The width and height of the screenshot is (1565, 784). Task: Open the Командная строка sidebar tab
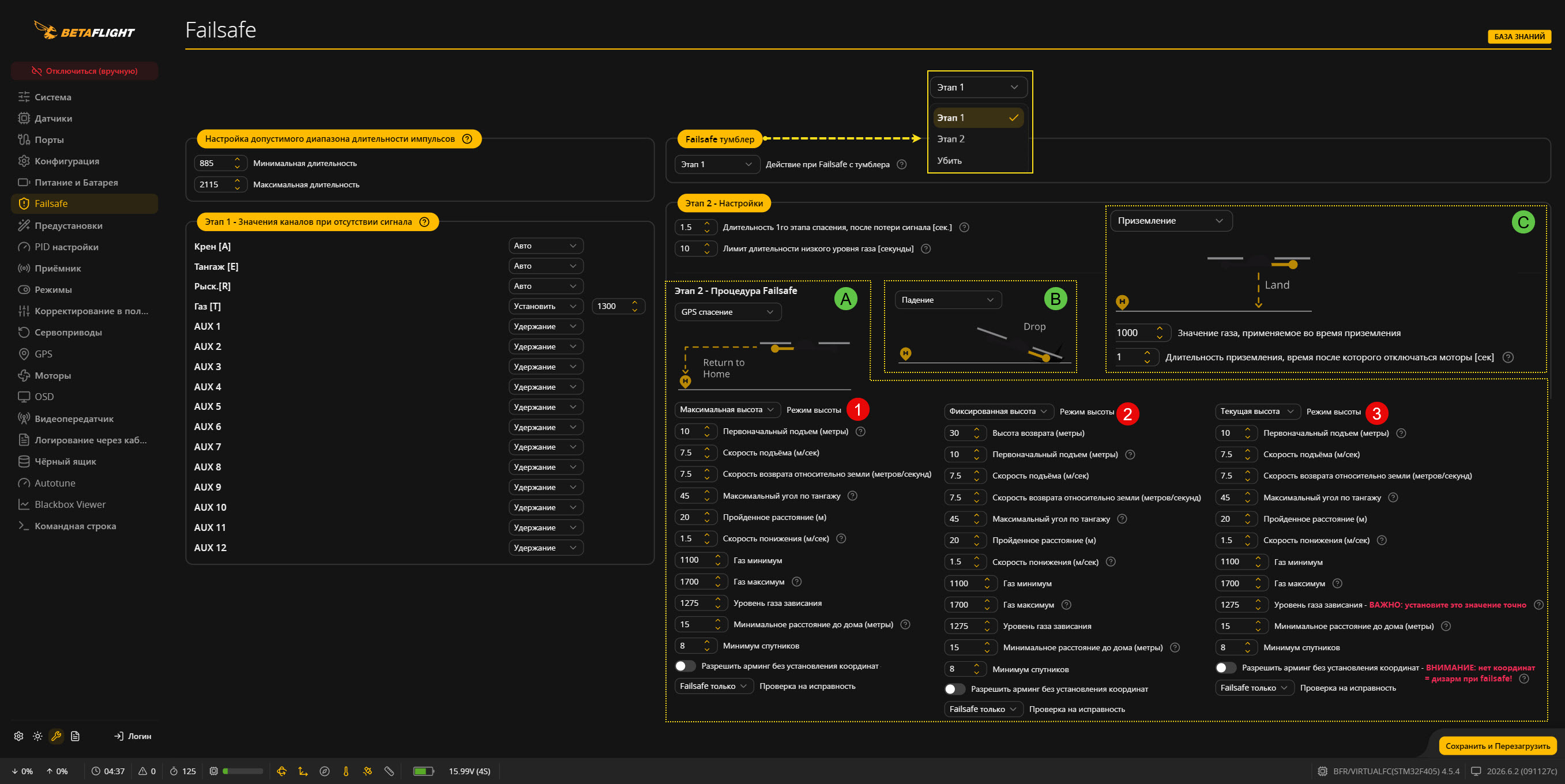coord(84,526)
